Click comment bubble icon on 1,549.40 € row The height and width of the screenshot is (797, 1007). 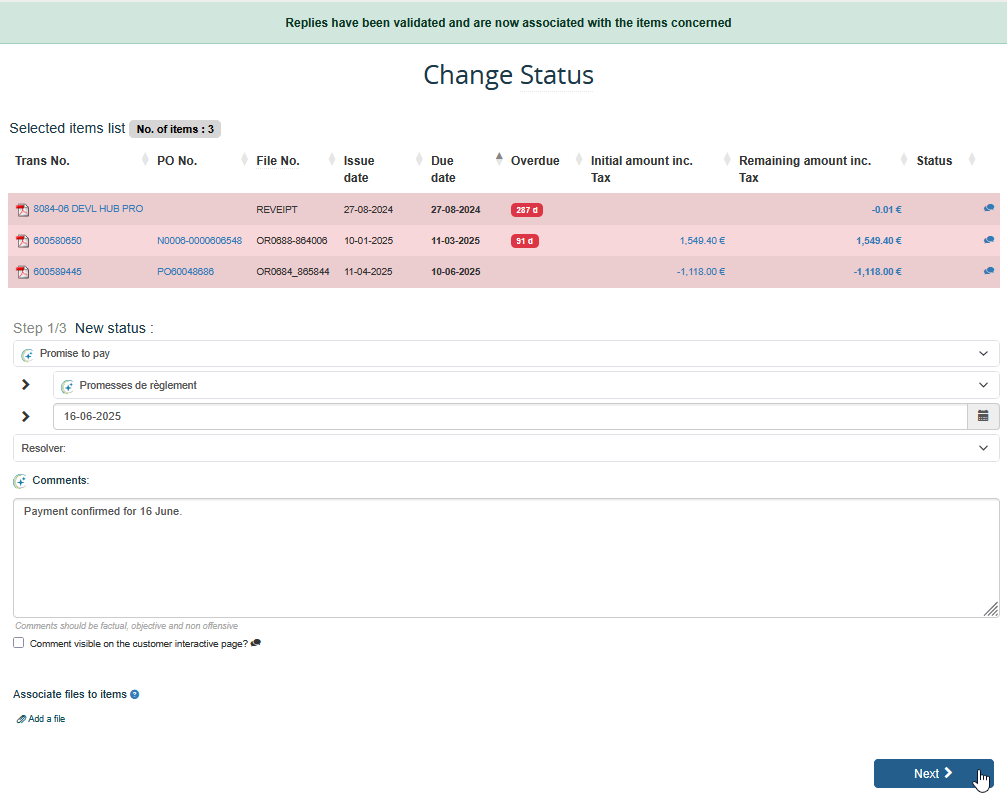pyautogui.click(x=988, y=240)
